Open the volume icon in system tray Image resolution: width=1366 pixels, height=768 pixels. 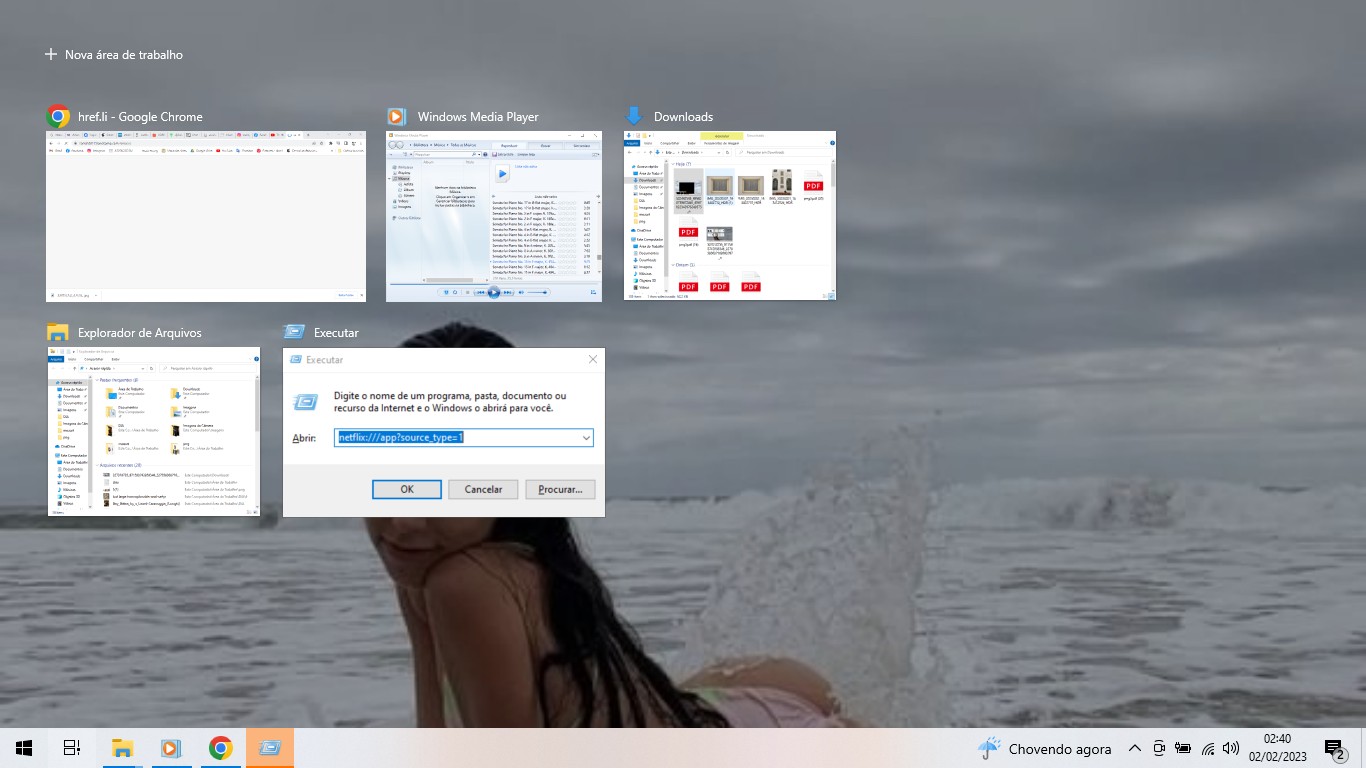click(1231, 748)
